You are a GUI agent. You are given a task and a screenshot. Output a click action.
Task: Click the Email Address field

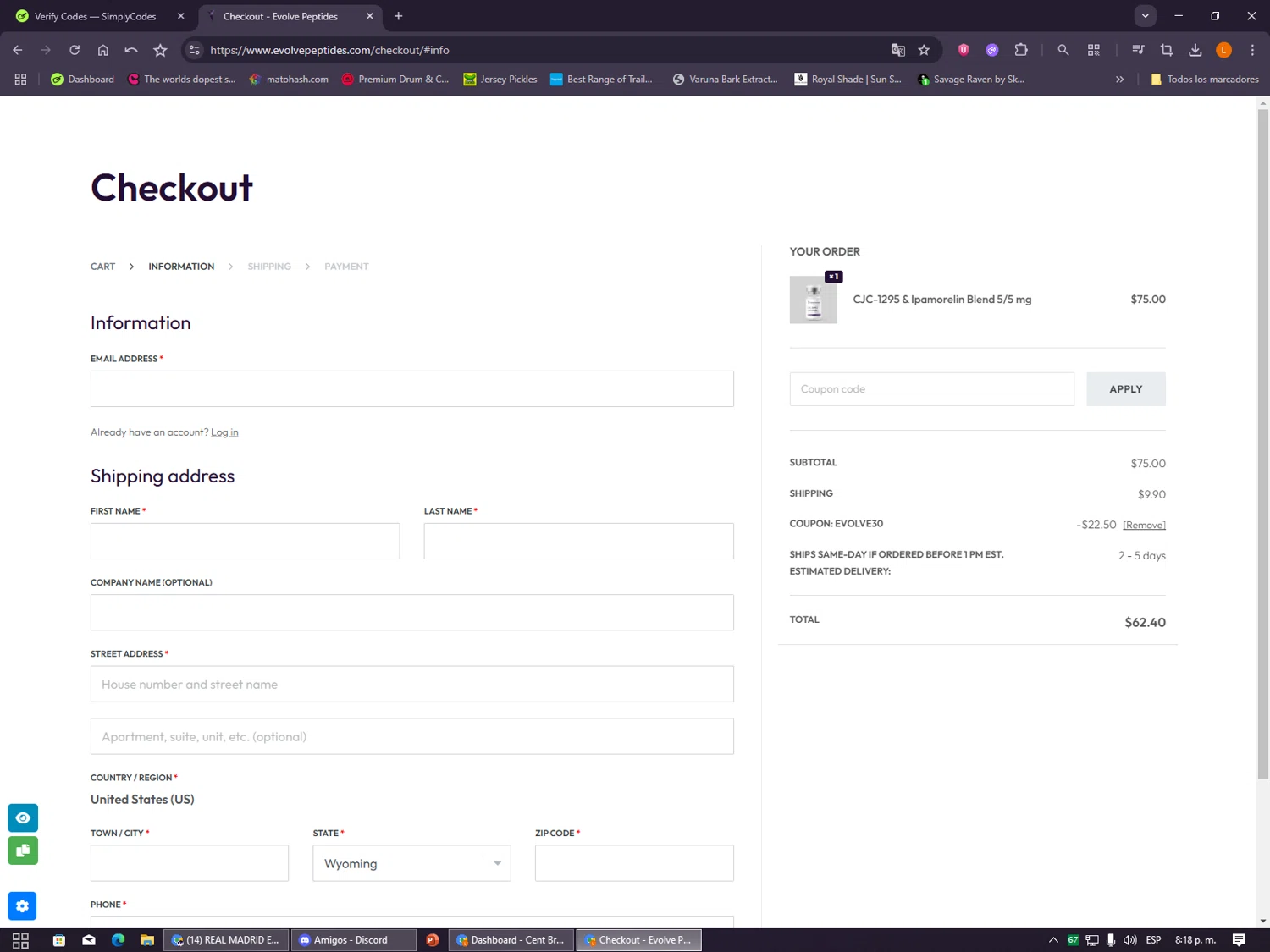[411, 389]
